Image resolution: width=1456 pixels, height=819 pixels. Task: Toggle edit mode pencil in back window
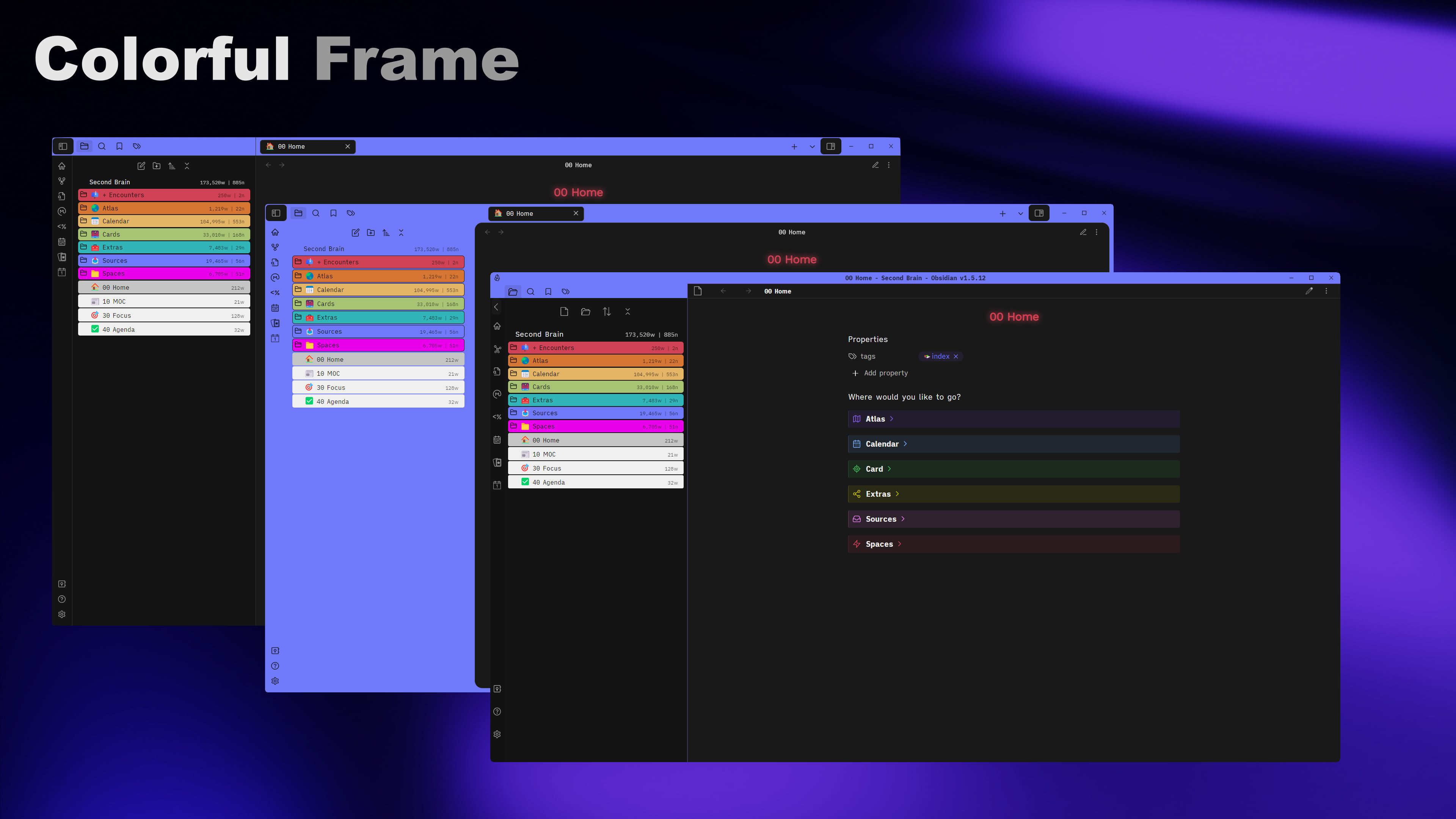875,165
